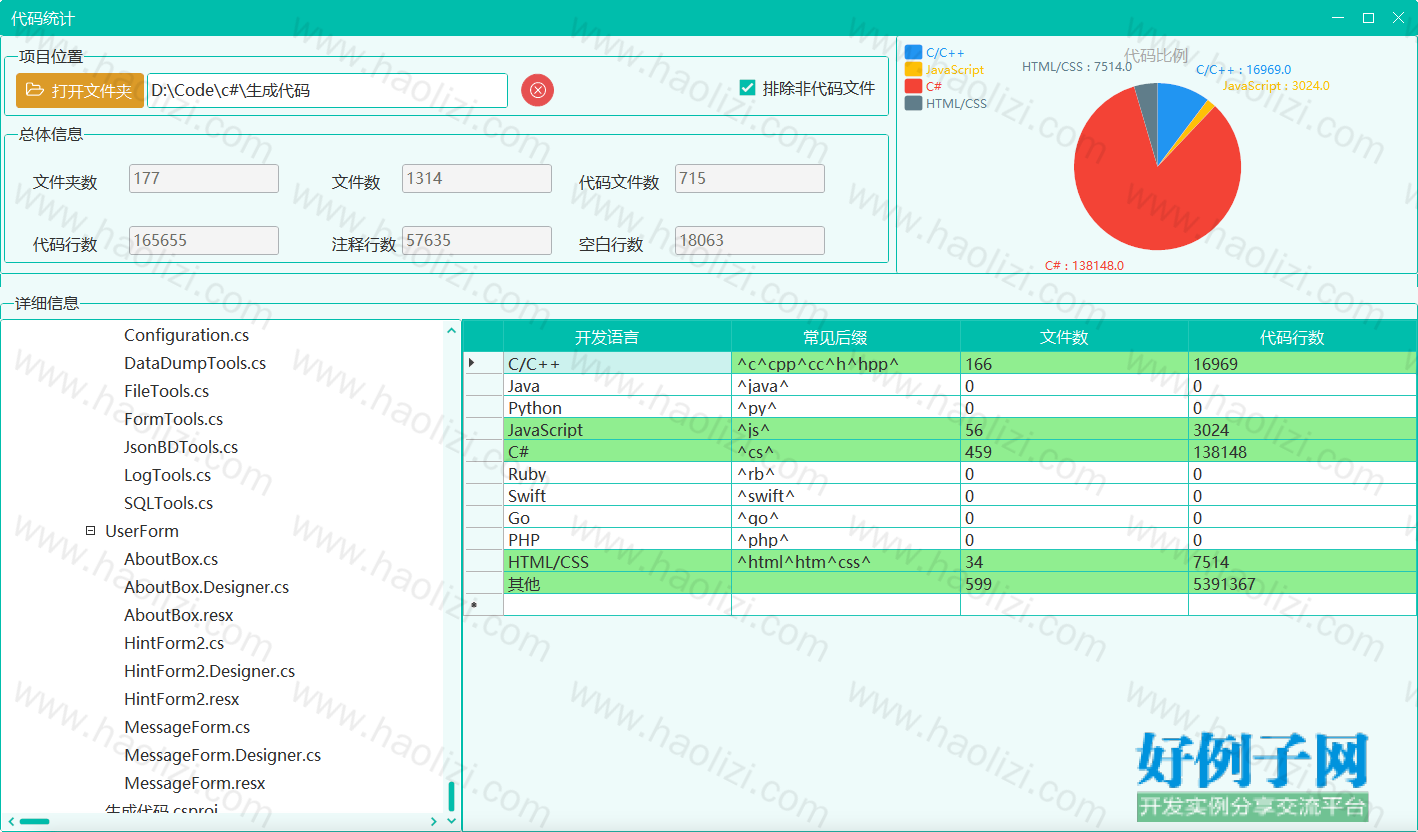Minimize the 代码统计 window

pyautogui.click(x=1339, y=18)
